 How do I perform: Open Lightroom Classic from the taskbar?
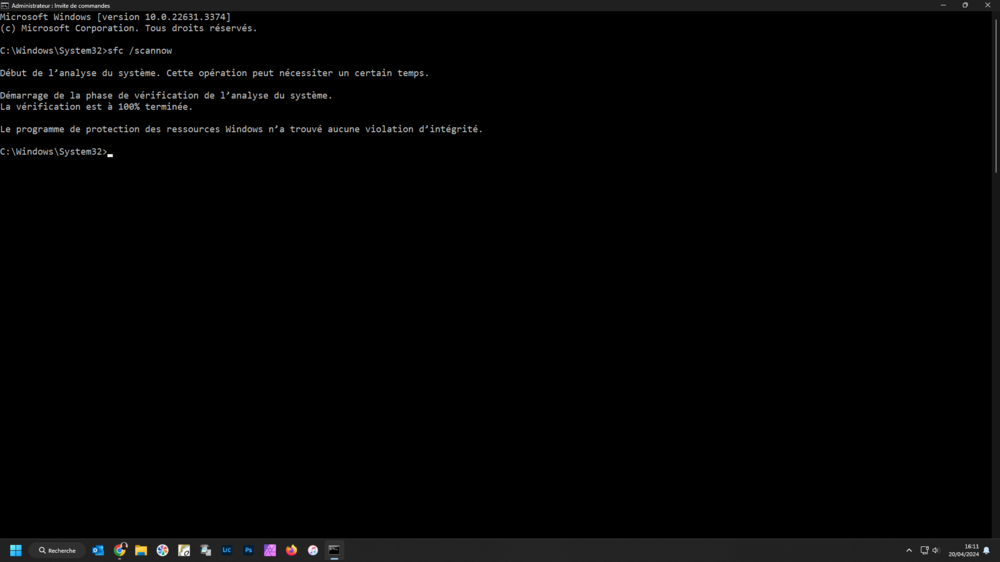(227, 550)
